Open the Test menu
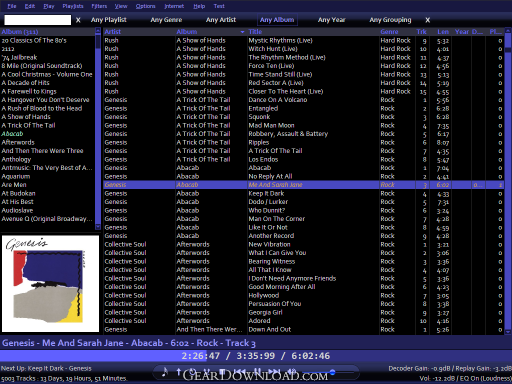The width and height of the screenshot is (512, 384). pyautogui.click(x=219, y=6)
